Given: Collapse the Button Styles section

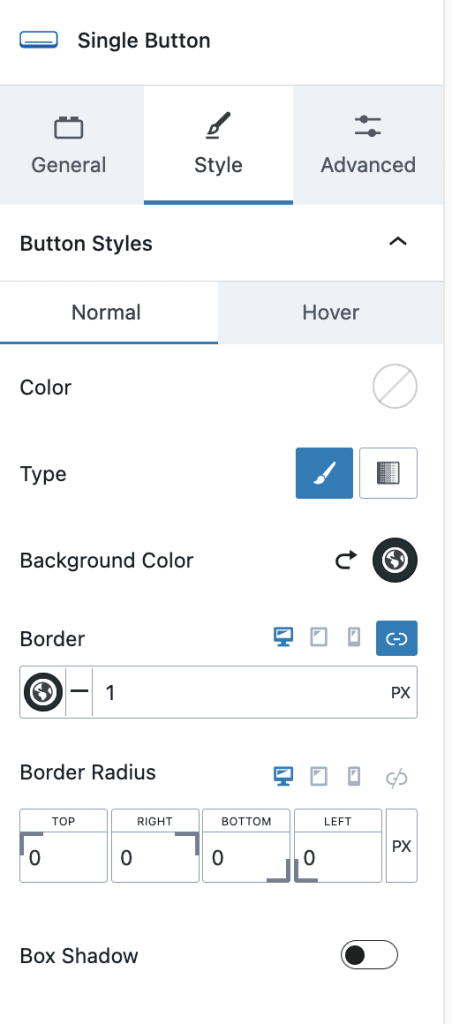Looking at the screenshot, I should [x=398, y=242].
